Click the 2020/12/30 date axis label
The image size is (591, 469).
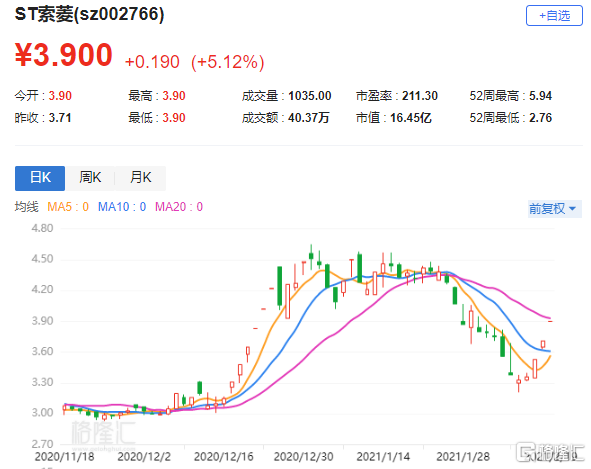click(x=303, y=457)
